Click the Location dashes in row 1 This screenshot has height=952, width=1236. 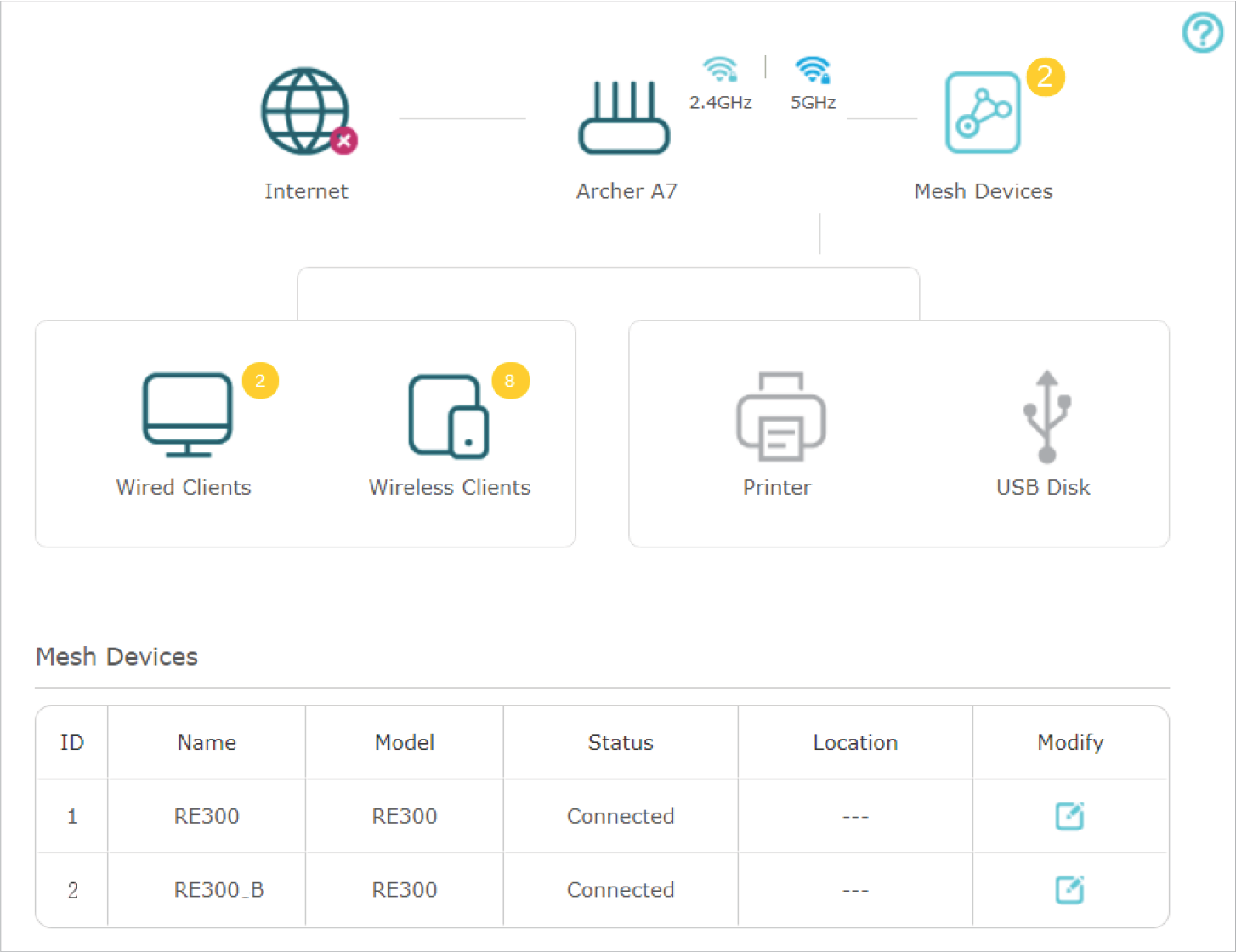pos(855,817)
